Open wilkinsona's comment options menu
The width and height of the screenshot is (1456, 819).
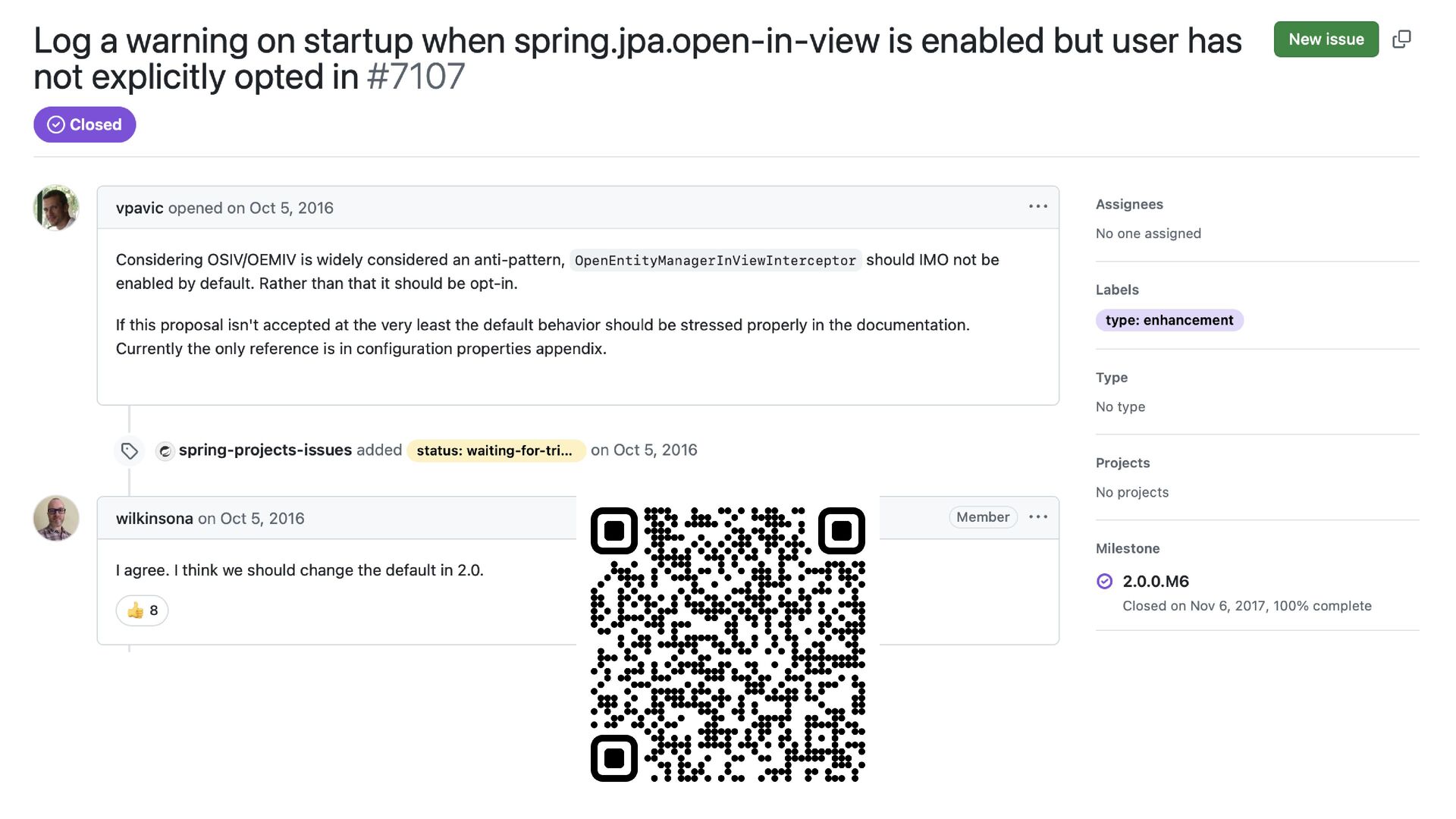1037,517
